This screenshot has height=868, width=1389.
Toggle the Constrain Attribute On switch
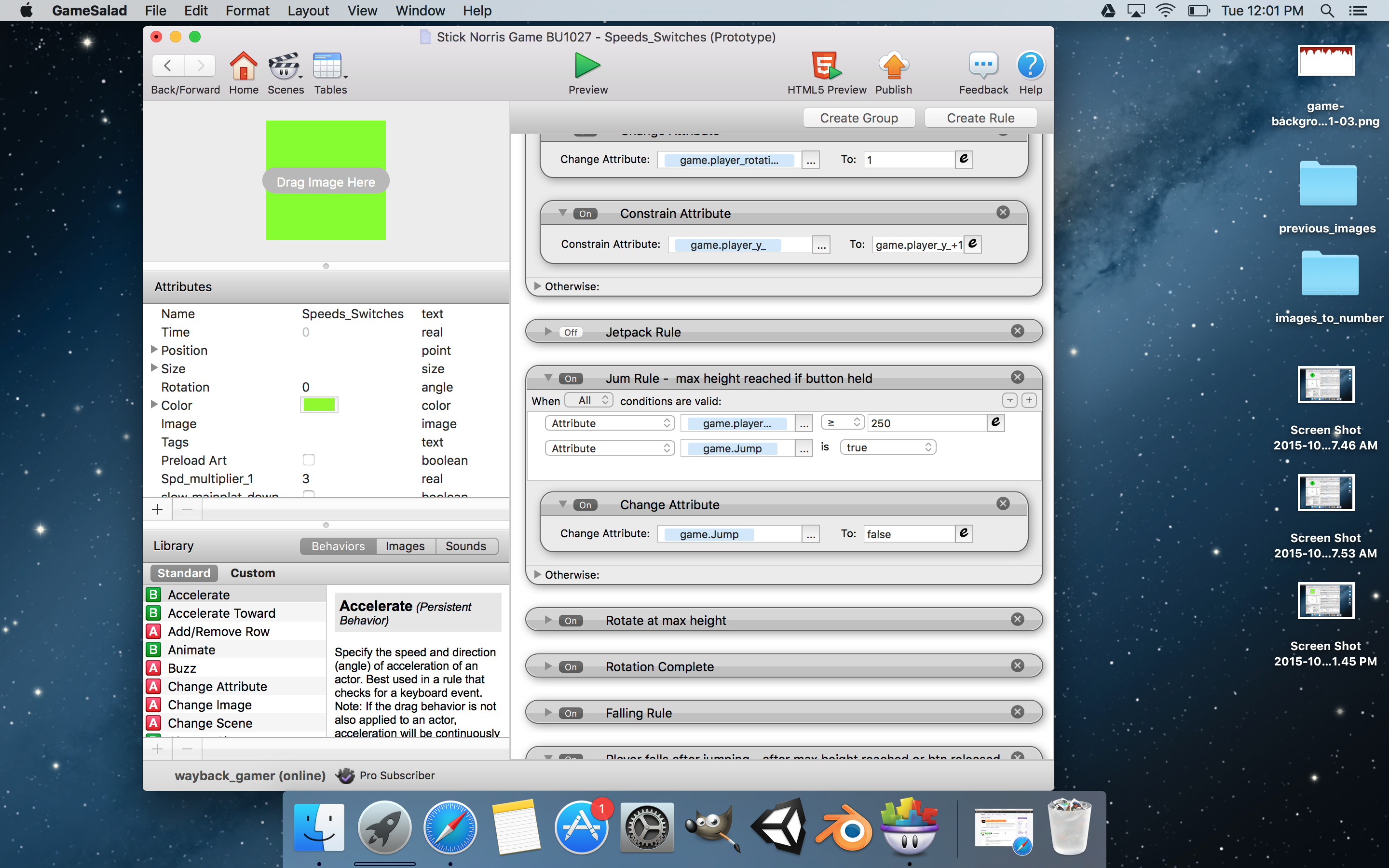[x=585, y=214]
